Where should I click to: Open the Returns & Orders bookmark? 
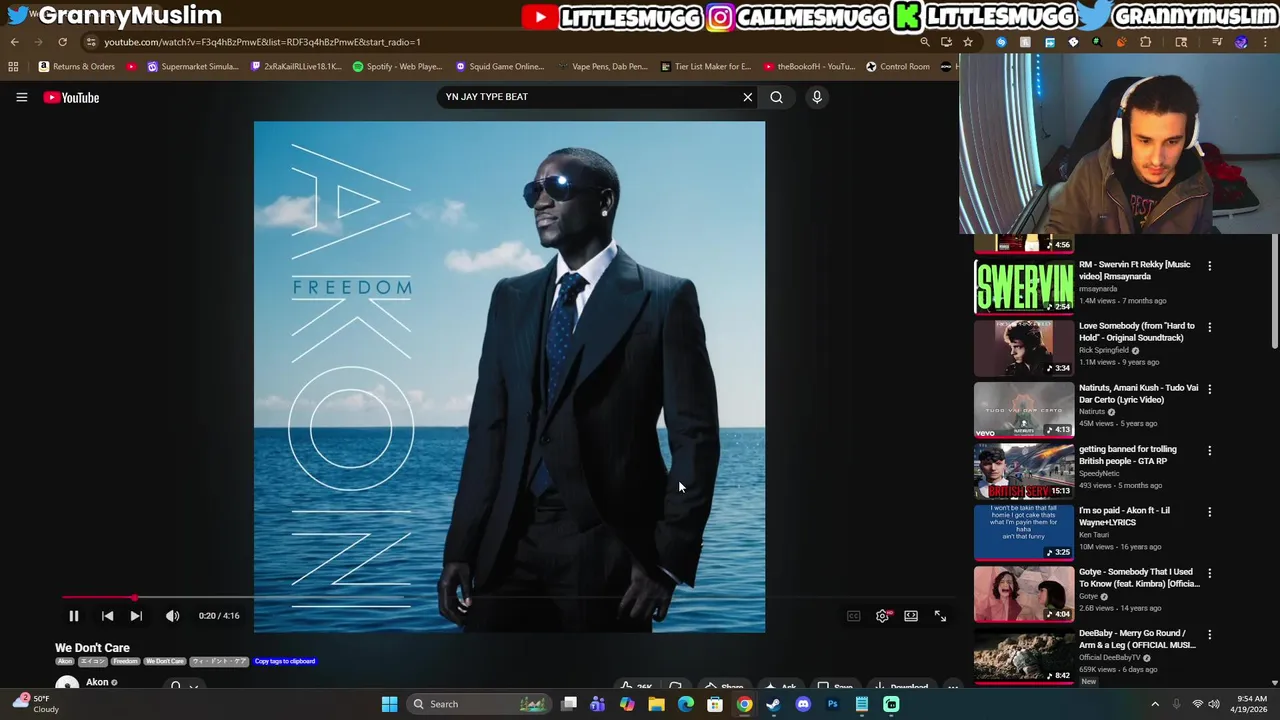coord(77,67)
